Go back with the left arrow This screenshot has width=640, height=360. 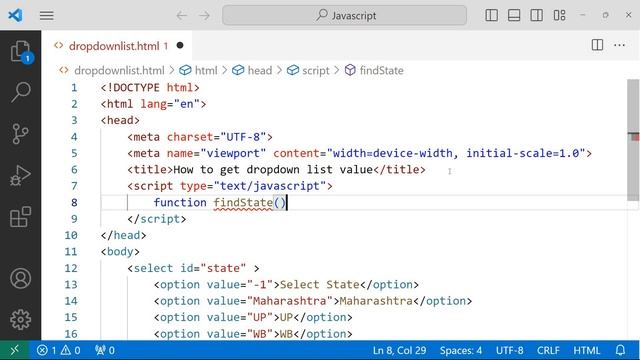[x=182, y=16]
